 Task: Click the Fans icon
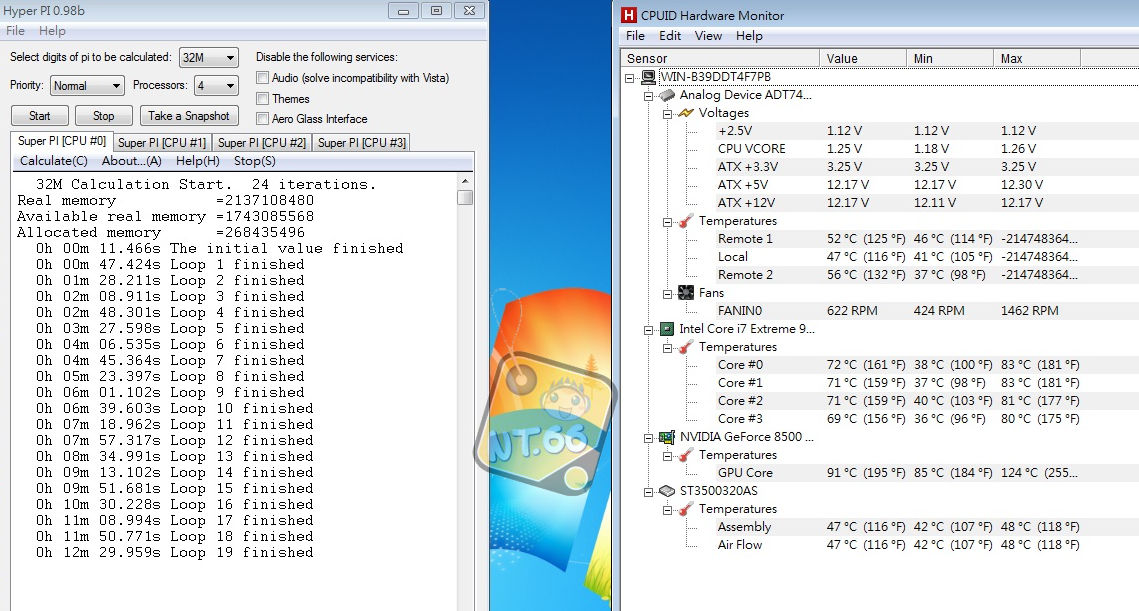pyautogui.click(x=686, y=293)
